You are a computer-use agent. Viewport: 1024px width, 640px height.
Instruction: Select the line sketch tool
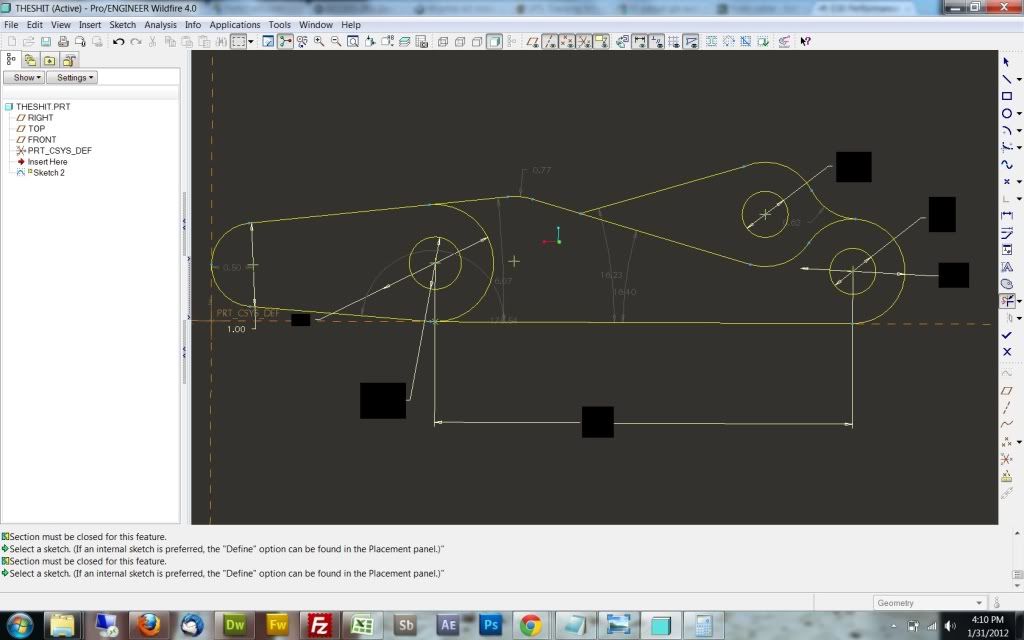click(x=1006, y=79)
